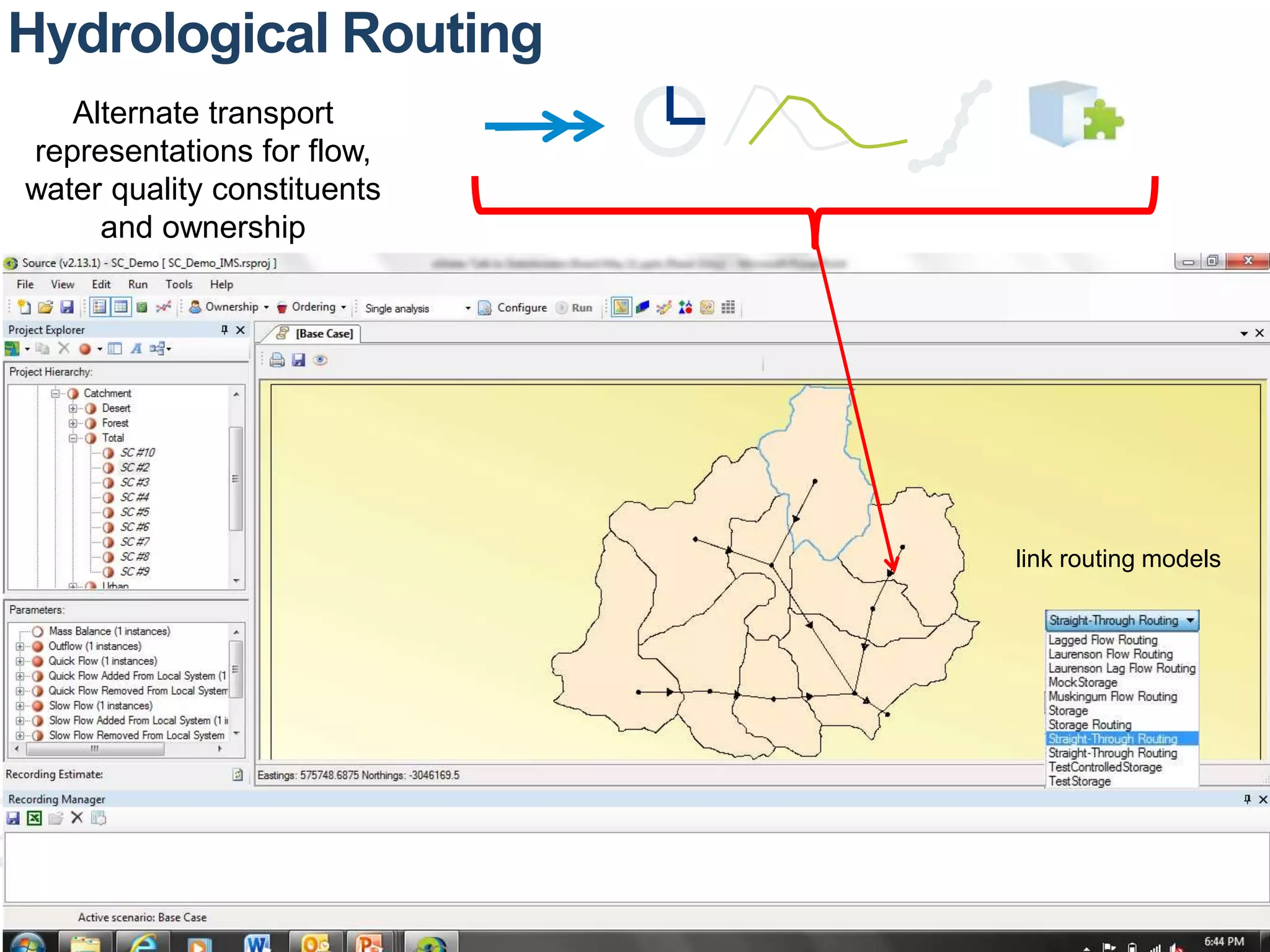Screen dimensions: 1270x952
Task: Open the Edit menu
Action: point(101,284)
